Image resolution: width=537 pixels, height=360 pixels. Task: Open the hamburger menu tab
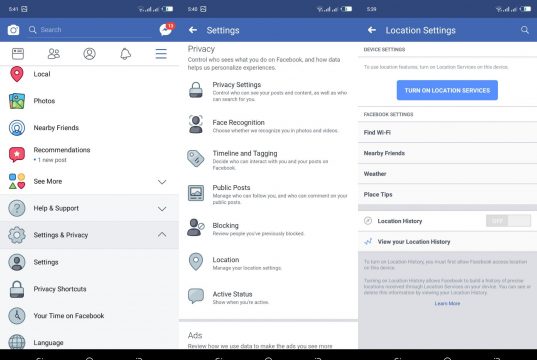coord(161,54)
